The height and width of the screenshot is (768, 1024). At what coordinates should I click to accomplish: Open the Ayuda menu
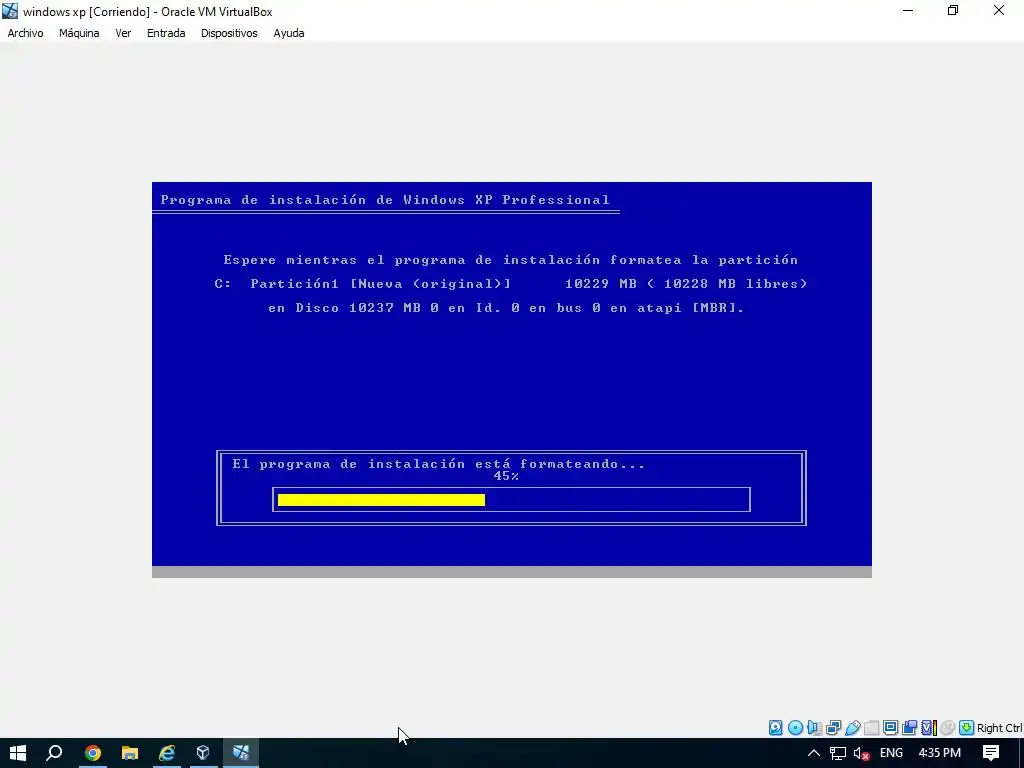(x=289, y=33)
